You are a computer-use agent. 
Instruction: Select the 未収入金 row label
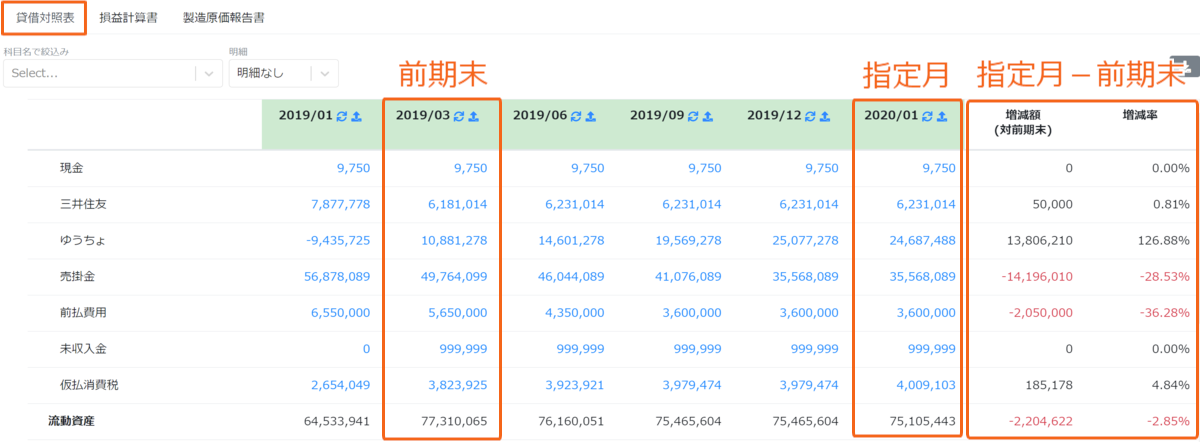[x=83, y=349]
